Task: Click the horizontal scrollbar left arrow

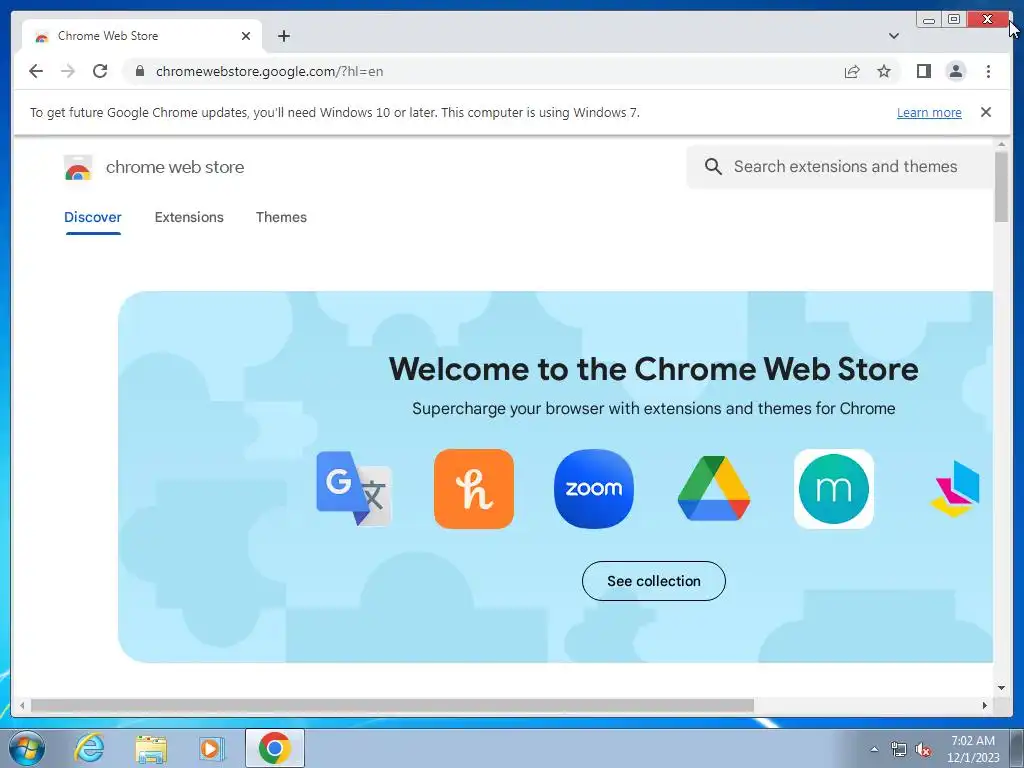Action: tap(22, 705)
